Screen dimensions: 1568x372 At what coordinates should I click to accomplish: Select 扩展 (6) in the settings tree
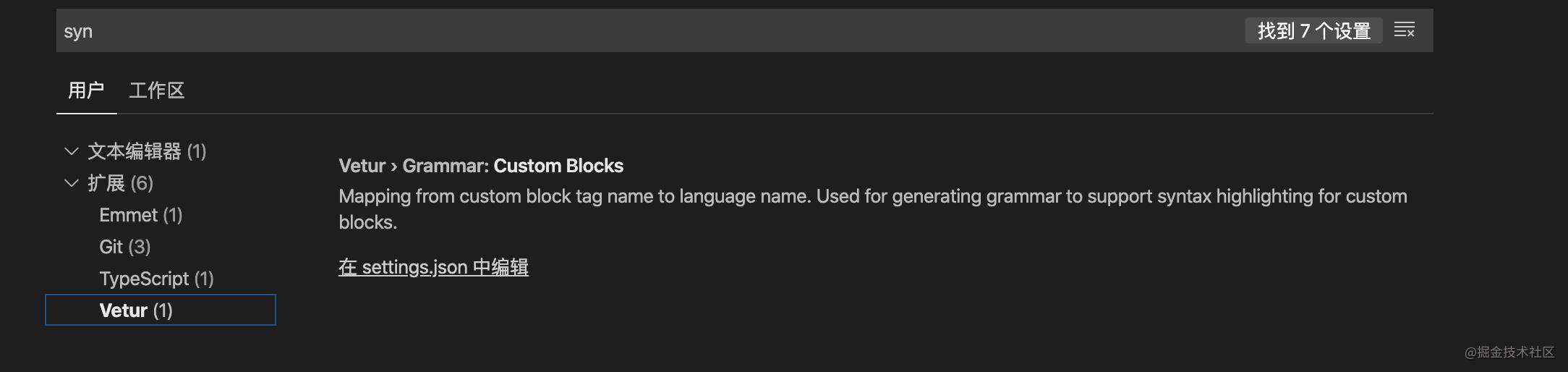click(120, 183)
